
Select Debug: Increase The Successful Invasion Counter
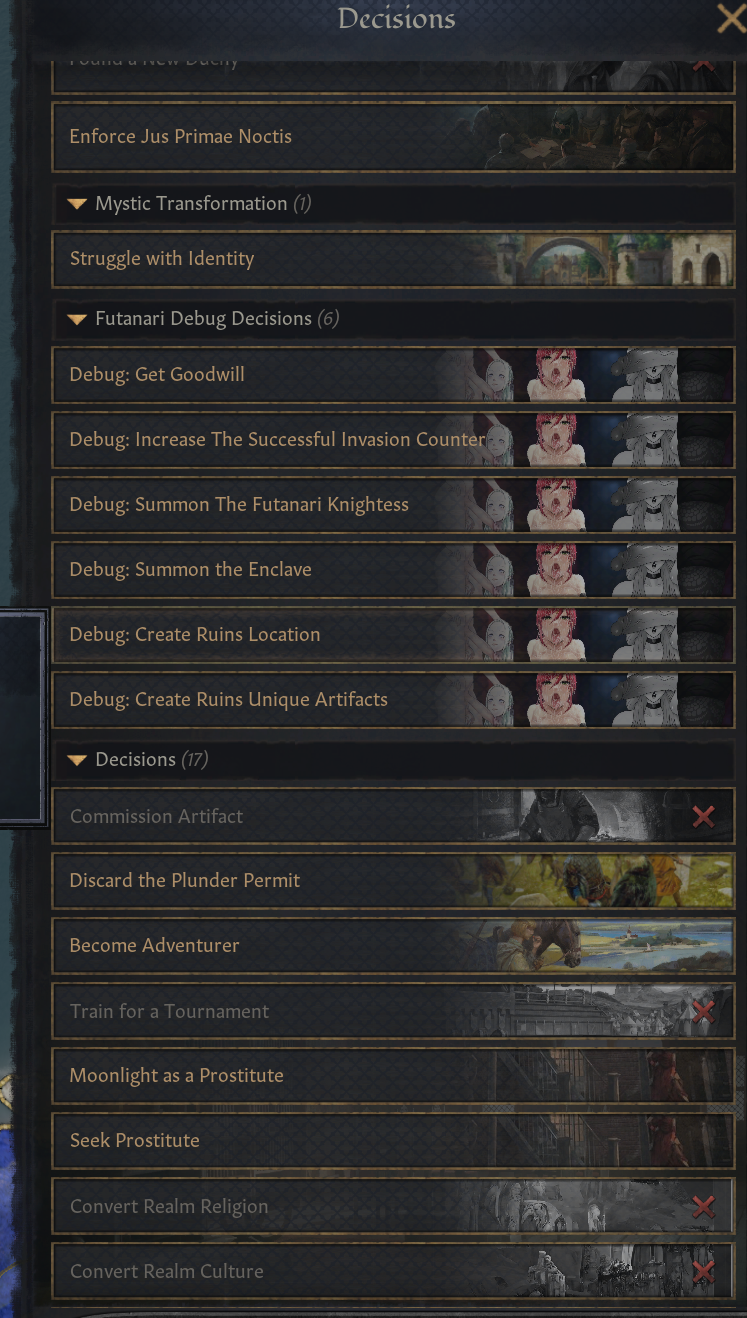pos(393,440)
